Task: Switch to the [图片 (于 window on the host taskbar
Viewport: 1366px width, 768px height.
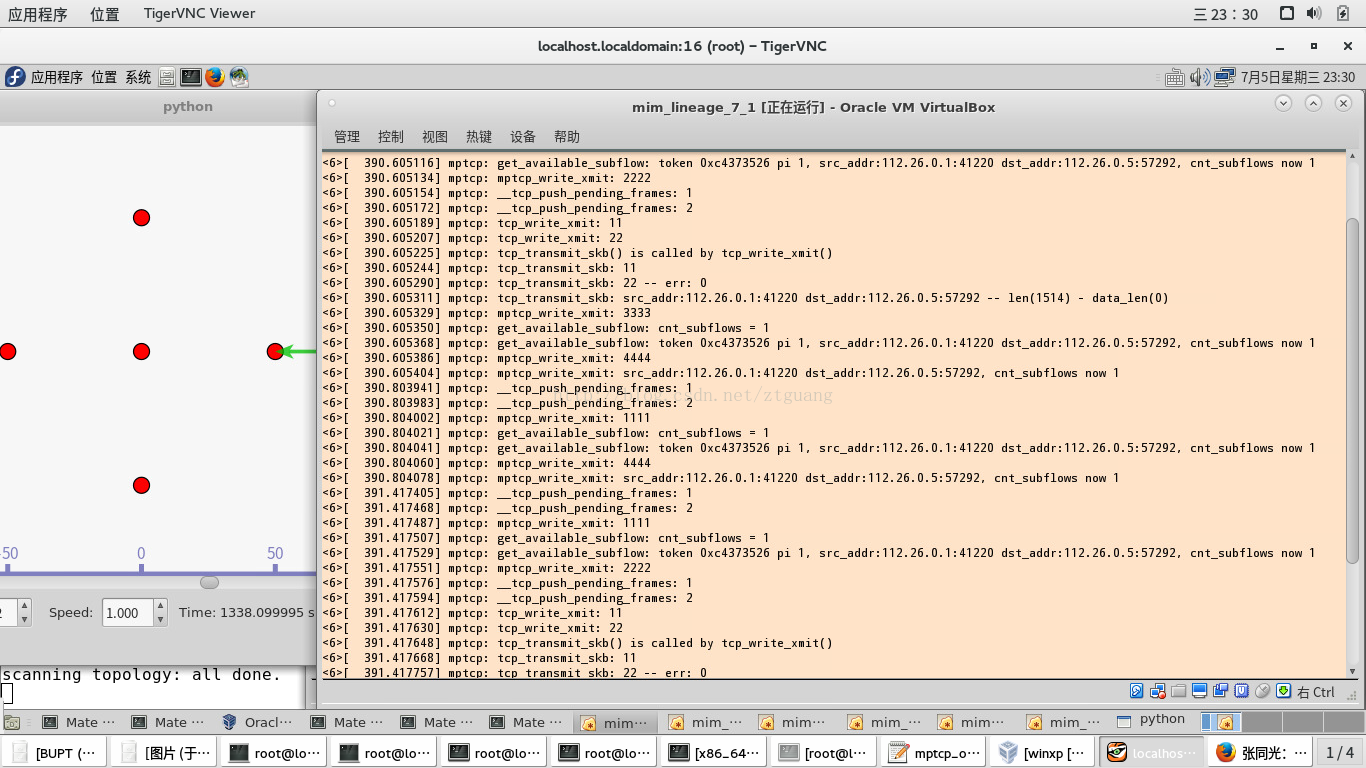Action: point(165,753)
